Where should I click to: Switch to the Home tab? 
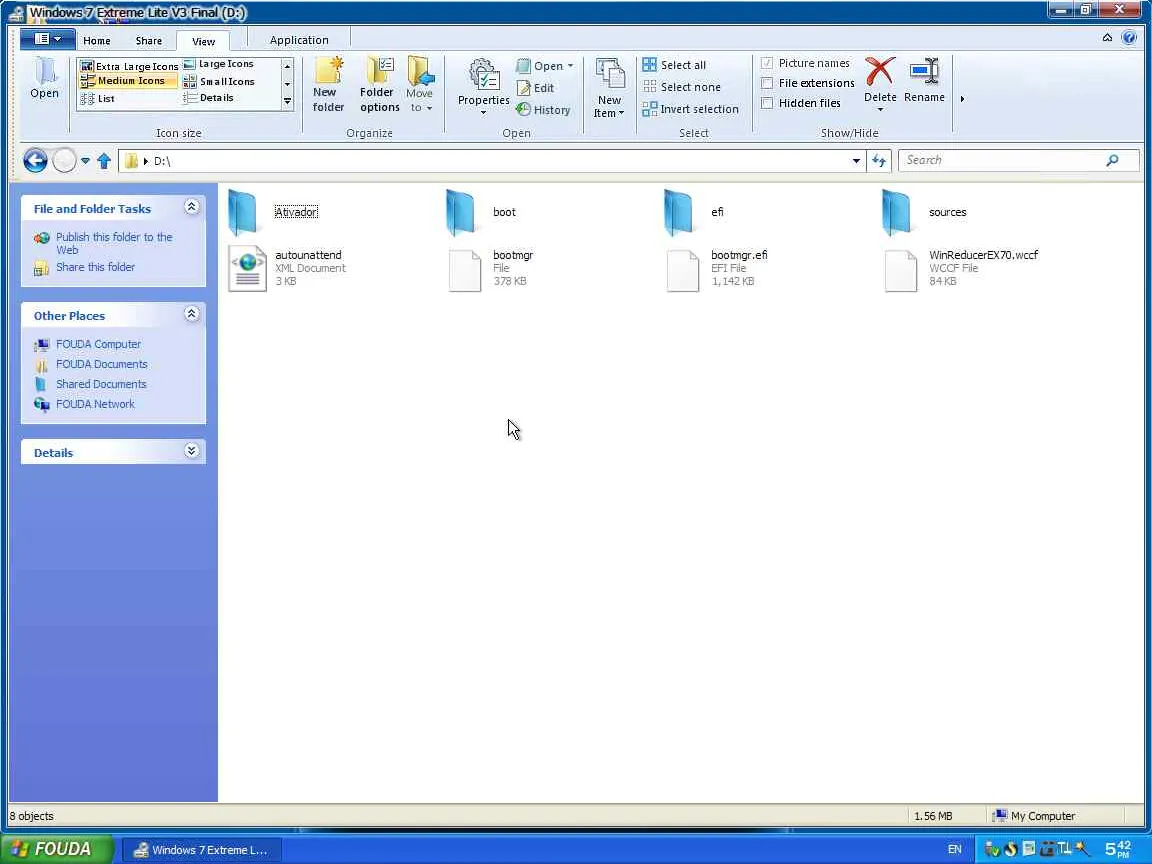coord(97,40)
